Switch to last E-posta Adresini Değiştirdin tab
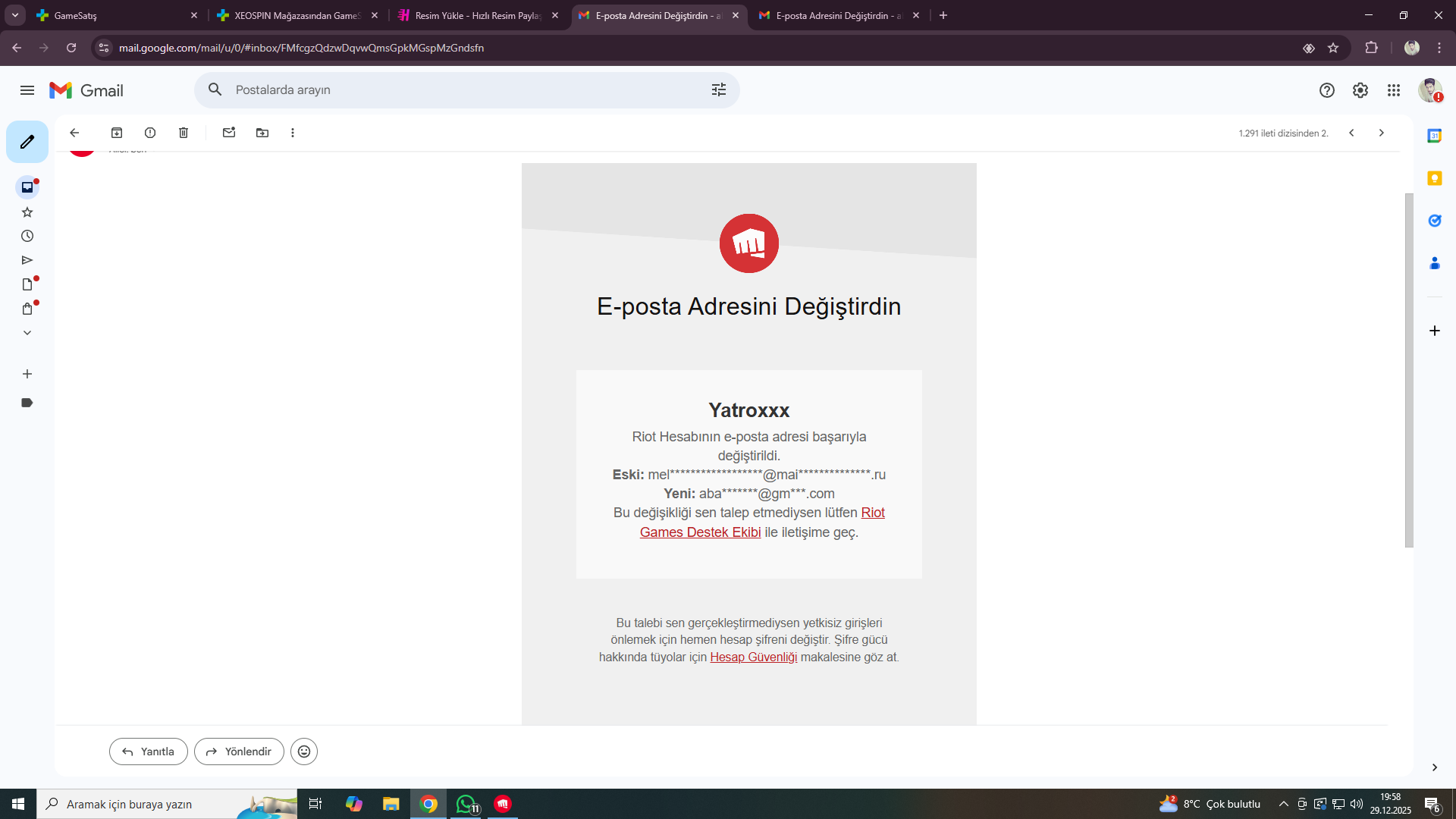 pos(839,15)
